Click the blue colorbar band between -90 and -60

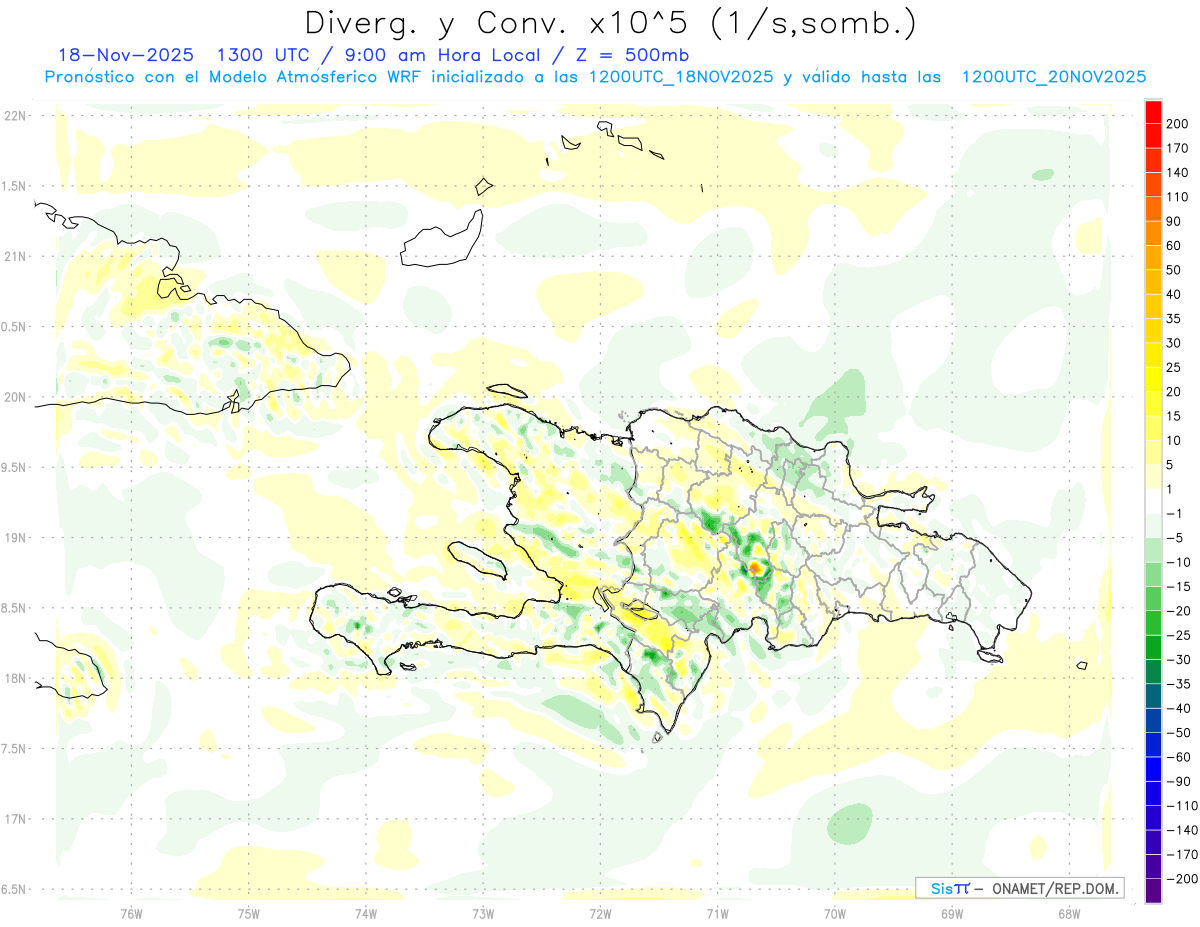click(1153, 769)
